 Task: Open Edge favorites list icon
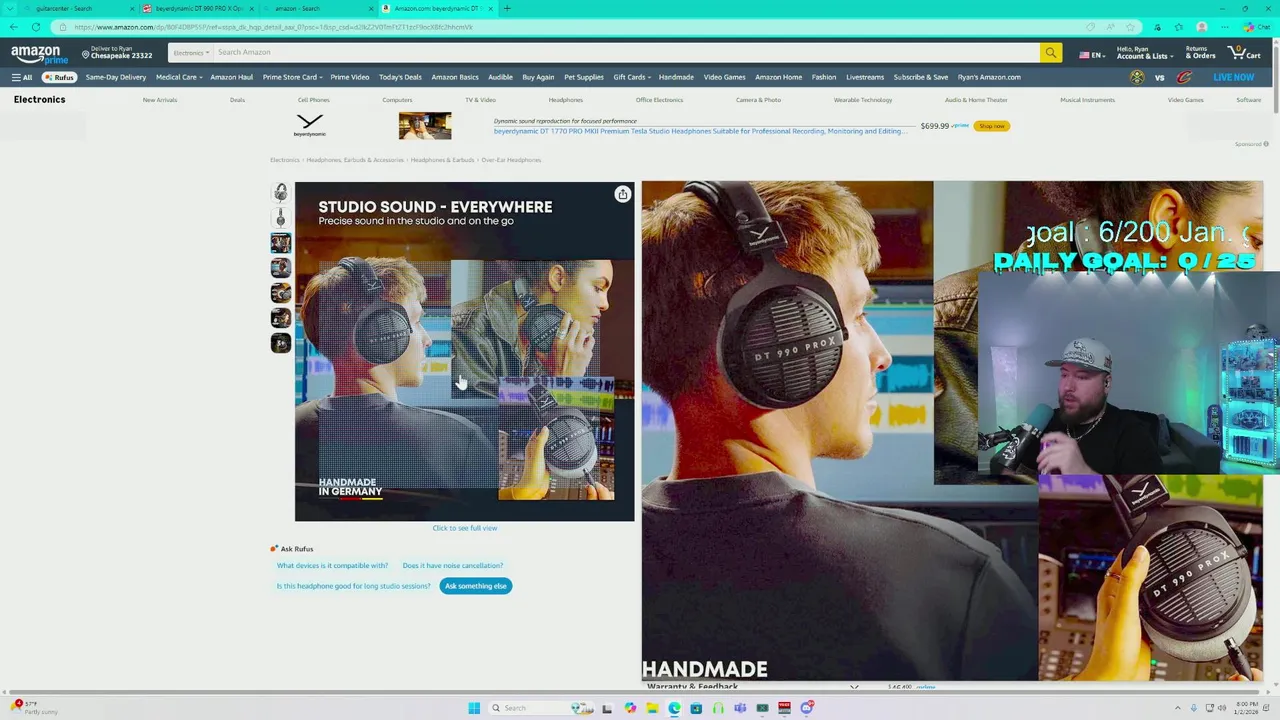coord(1179,27)
